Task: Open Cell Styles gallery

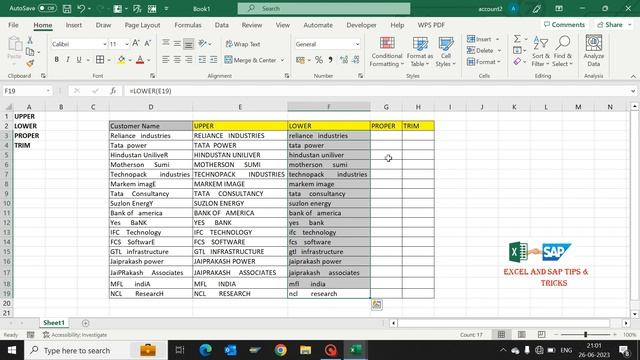Action: pyautogui.click(x=446, y=52)
